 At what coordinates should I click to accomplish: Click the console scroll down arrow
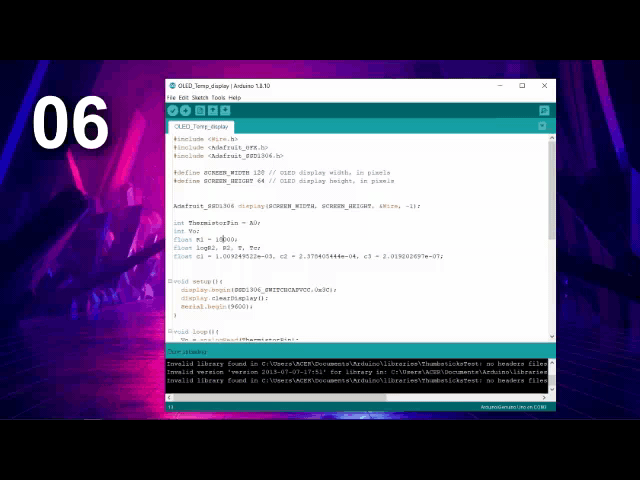click(x=552, y=389)
